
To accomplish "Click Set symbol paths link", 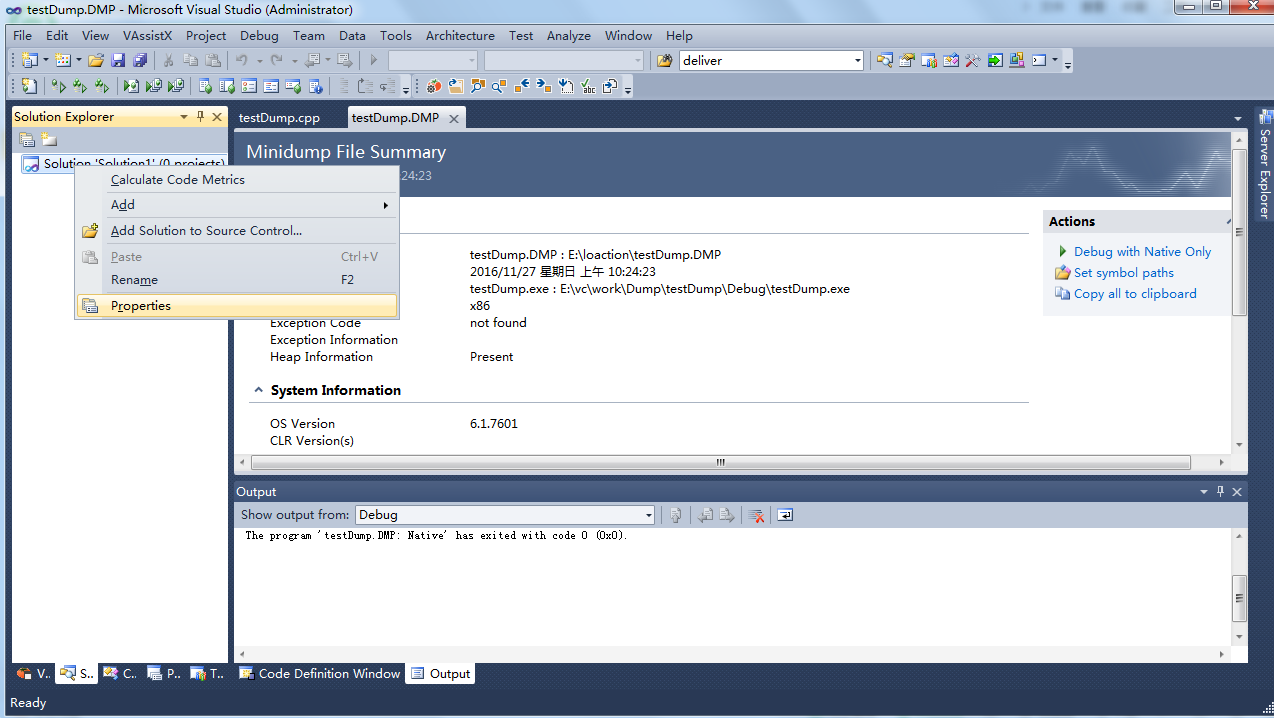I will 1124,273.
